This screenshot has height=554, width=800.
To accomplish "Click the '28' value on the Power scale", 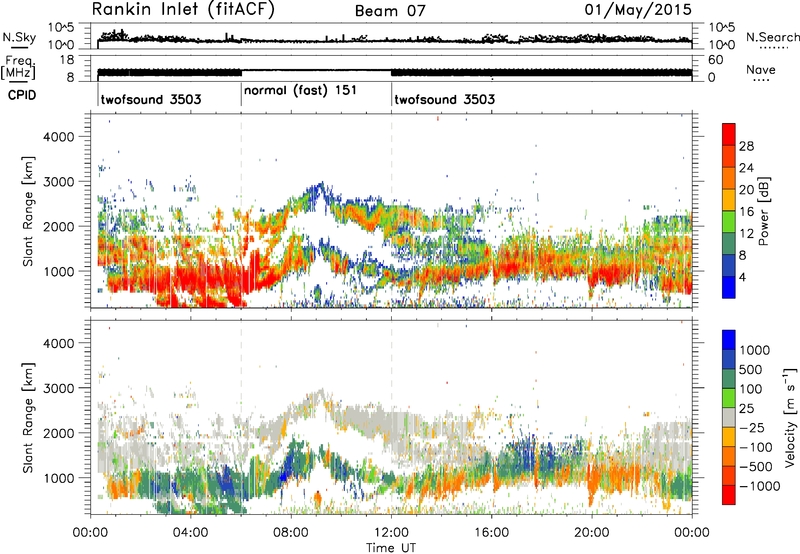I will point(746,146).
